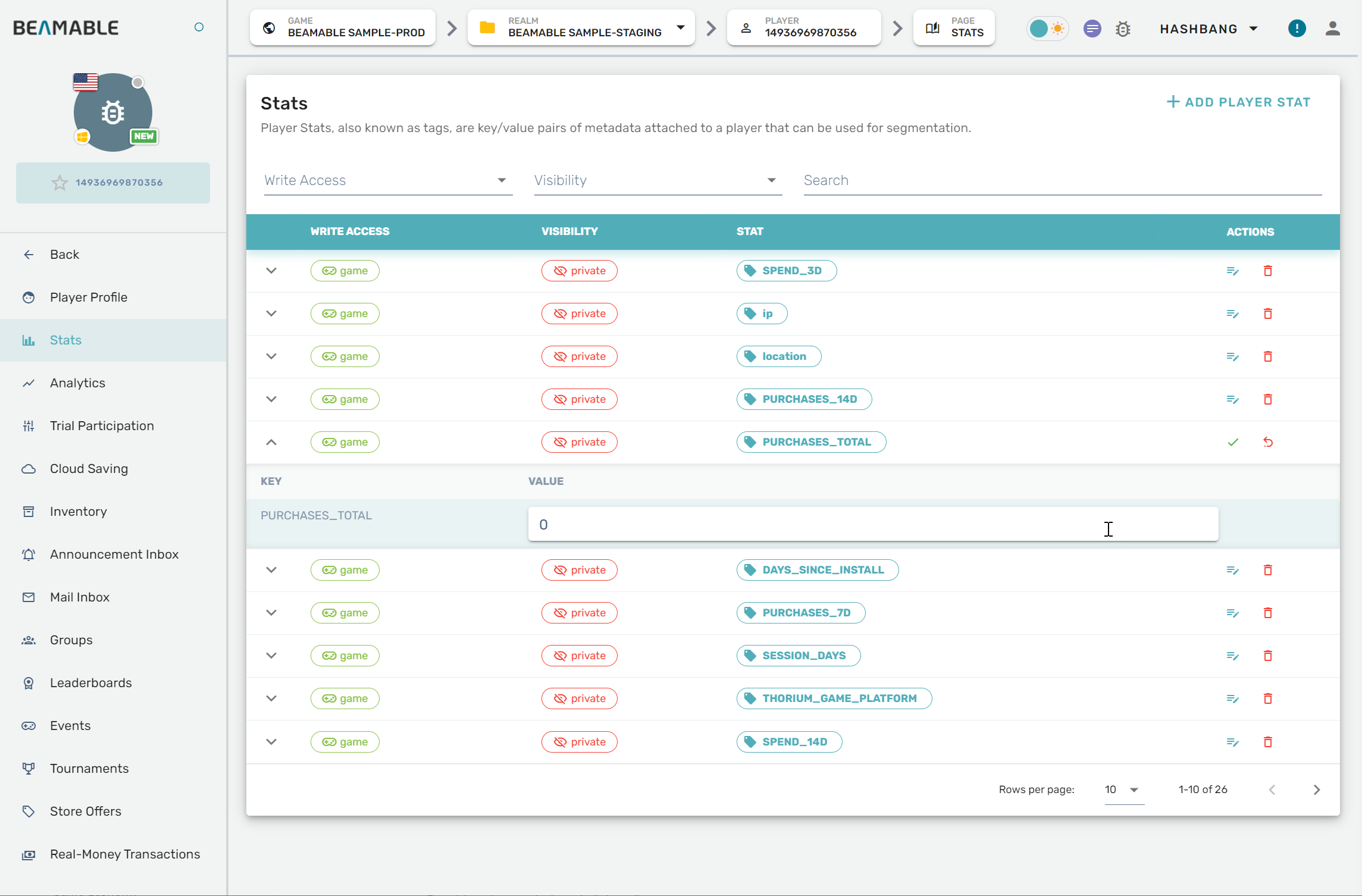Open the Visibility filter dropdown
Viewport: 1362px width, 896px height.
pyautogui.click(x=657, y=180)
